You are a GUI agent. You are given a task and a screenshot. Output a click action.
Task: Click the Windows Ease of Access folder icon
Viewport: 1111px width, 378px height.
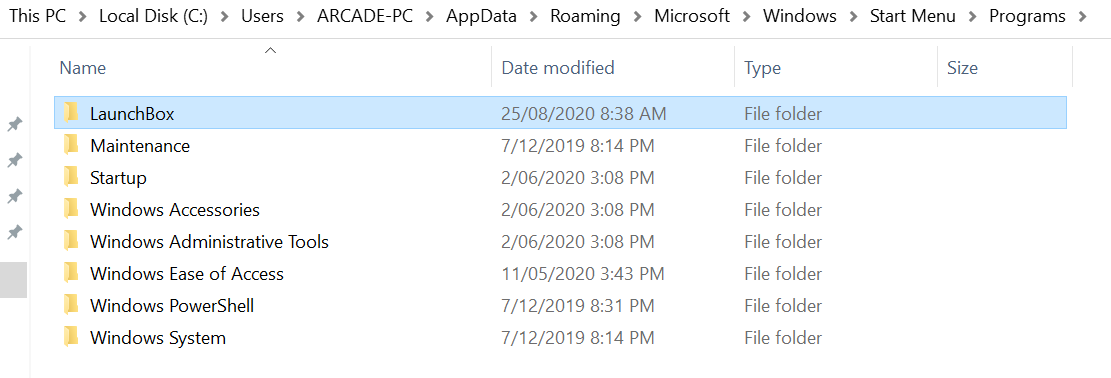(x=71, y=273)
